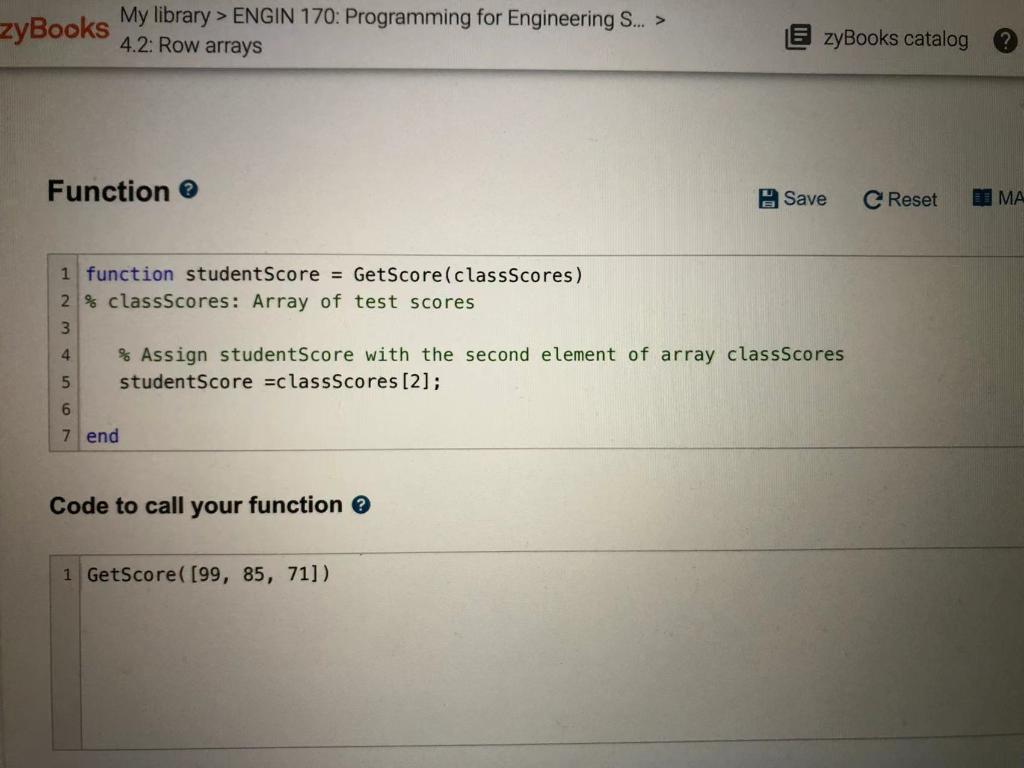
Task: Click the Save button label
Action: 803,198
